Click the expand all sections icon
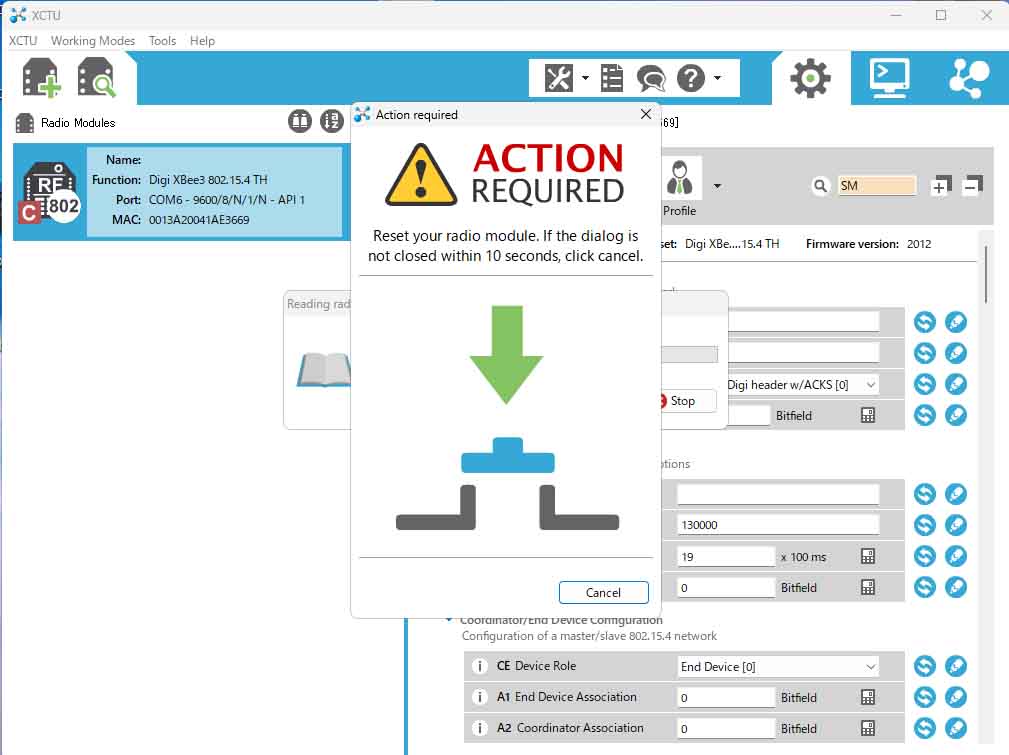Screen dimensions: 1009x755 tap(941, 186)
